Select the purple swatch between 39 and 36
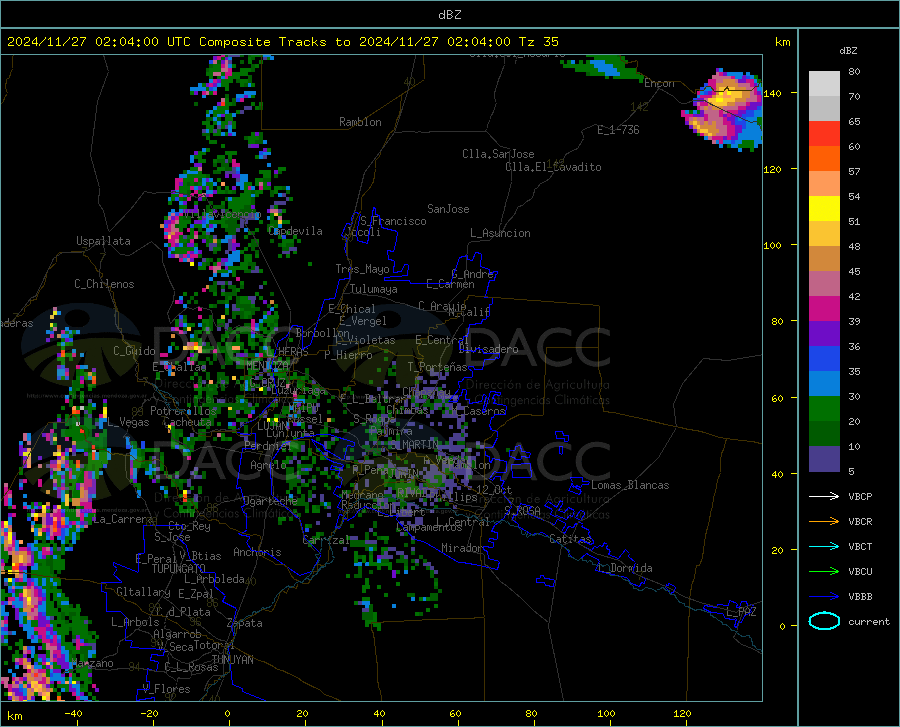This screenshot has width=900, height=727. (824, 334)
